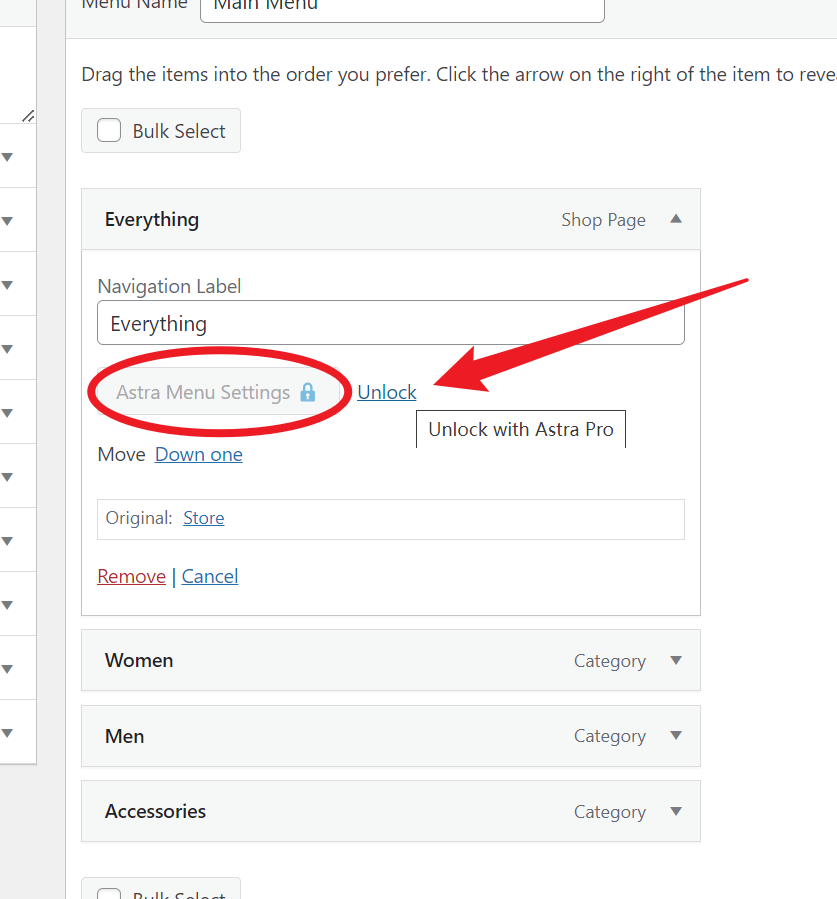Grab the text area resize handle

point(28,116)
